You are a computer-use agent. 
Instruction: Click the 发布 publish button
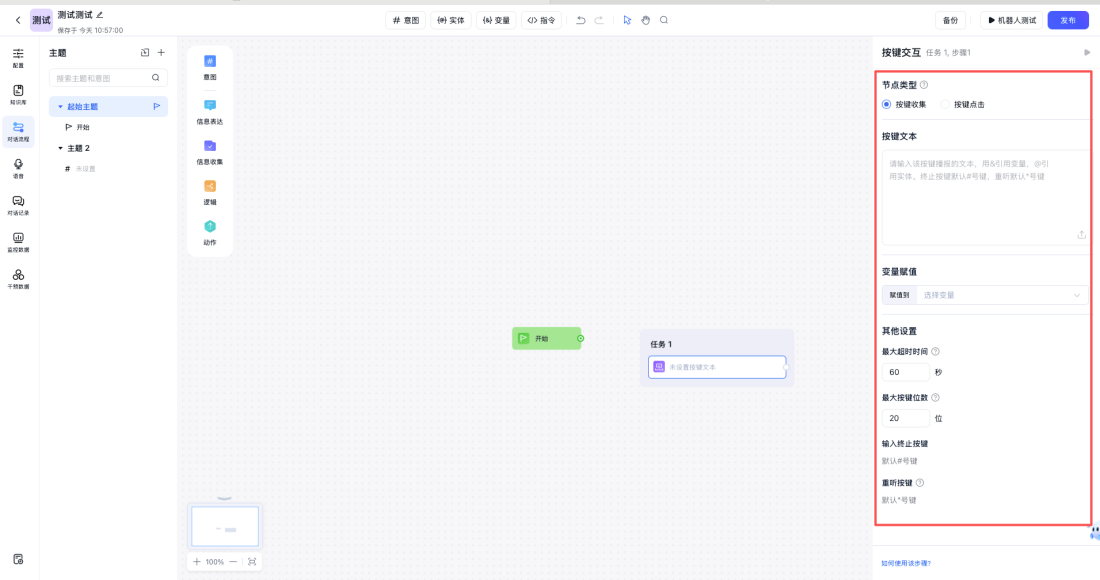tap(1066, 19)
